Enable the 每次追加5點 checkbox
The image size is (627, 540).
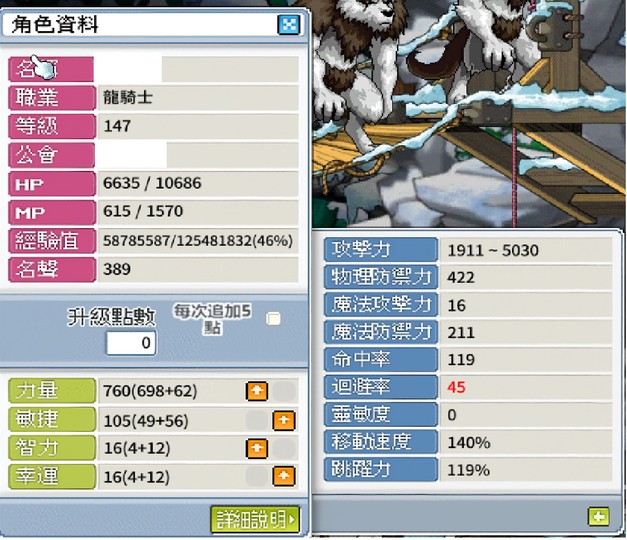click(274, 319)
